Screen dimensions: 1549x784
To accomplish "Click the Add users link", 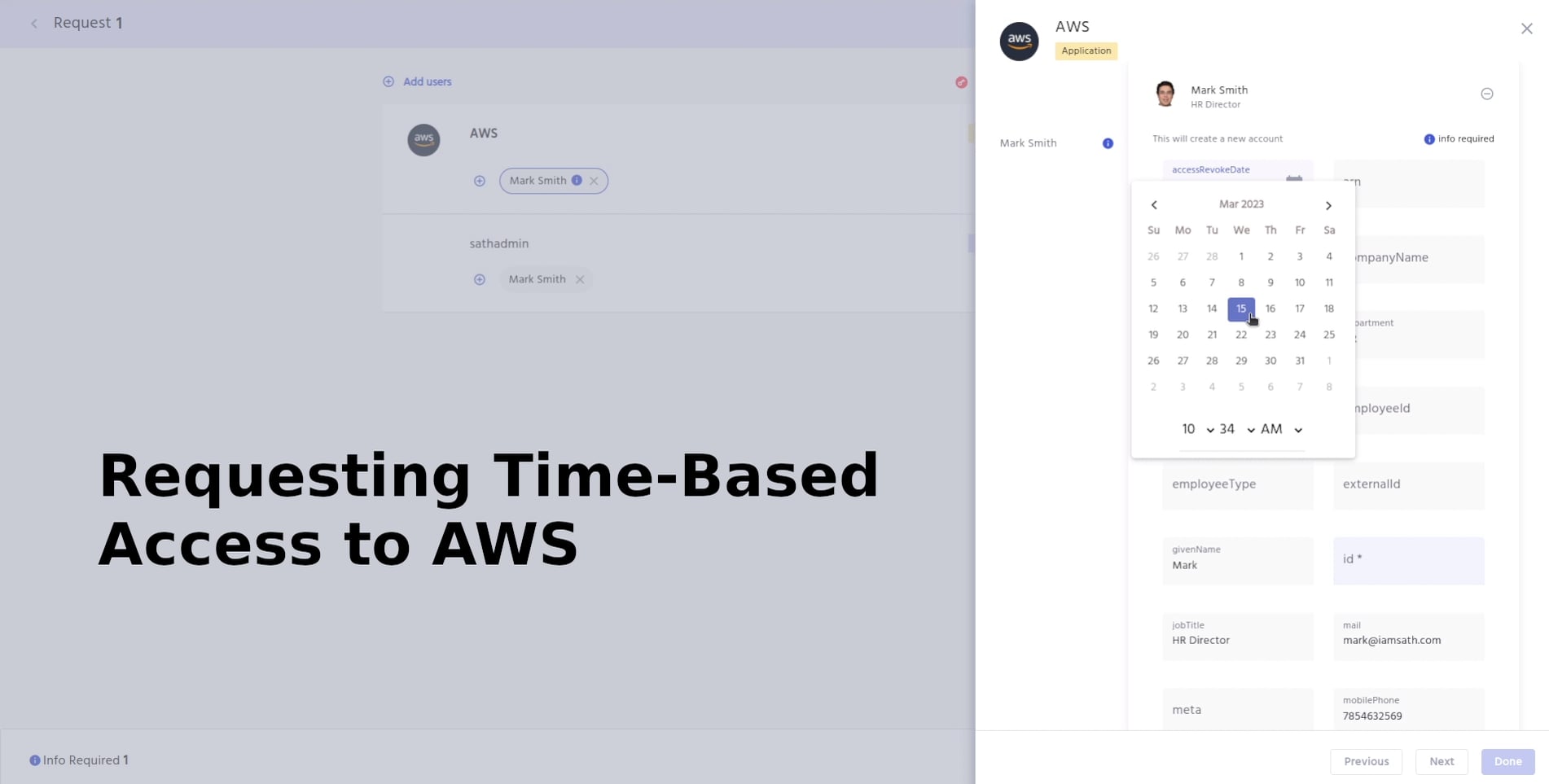I will point(428,81).
